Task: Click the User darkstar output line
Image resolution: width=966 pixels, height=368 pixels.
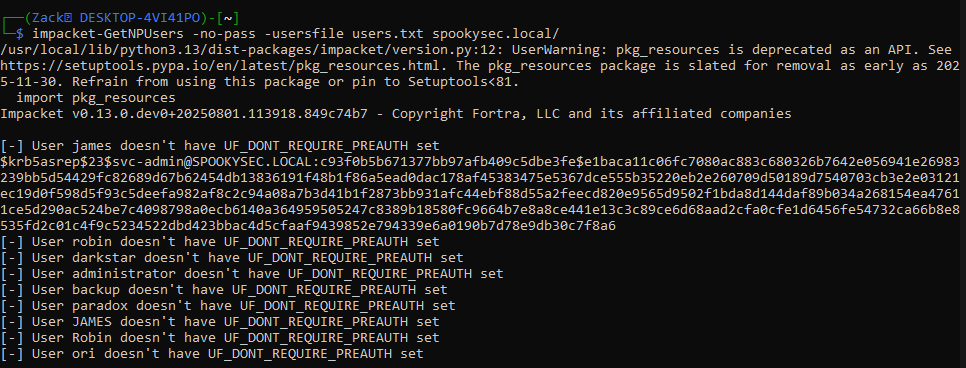Action: 232,258
